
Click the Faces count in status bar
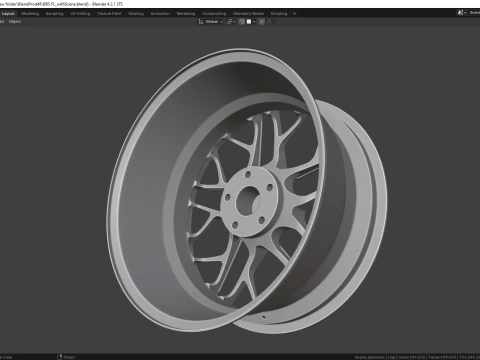click(x=442, y=357)
